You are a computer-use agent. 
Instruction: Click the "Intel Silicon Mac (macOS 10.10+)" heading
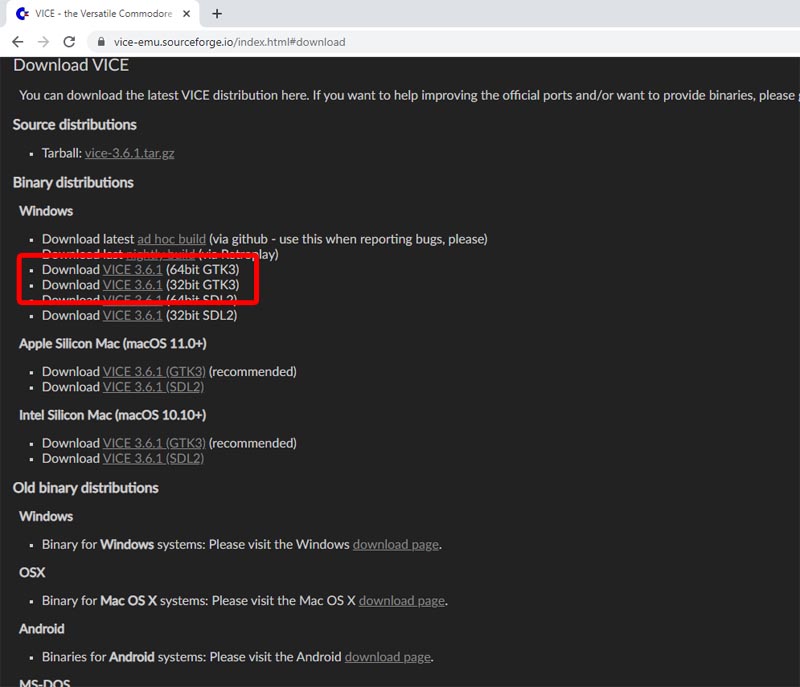(x=113, y=415)
